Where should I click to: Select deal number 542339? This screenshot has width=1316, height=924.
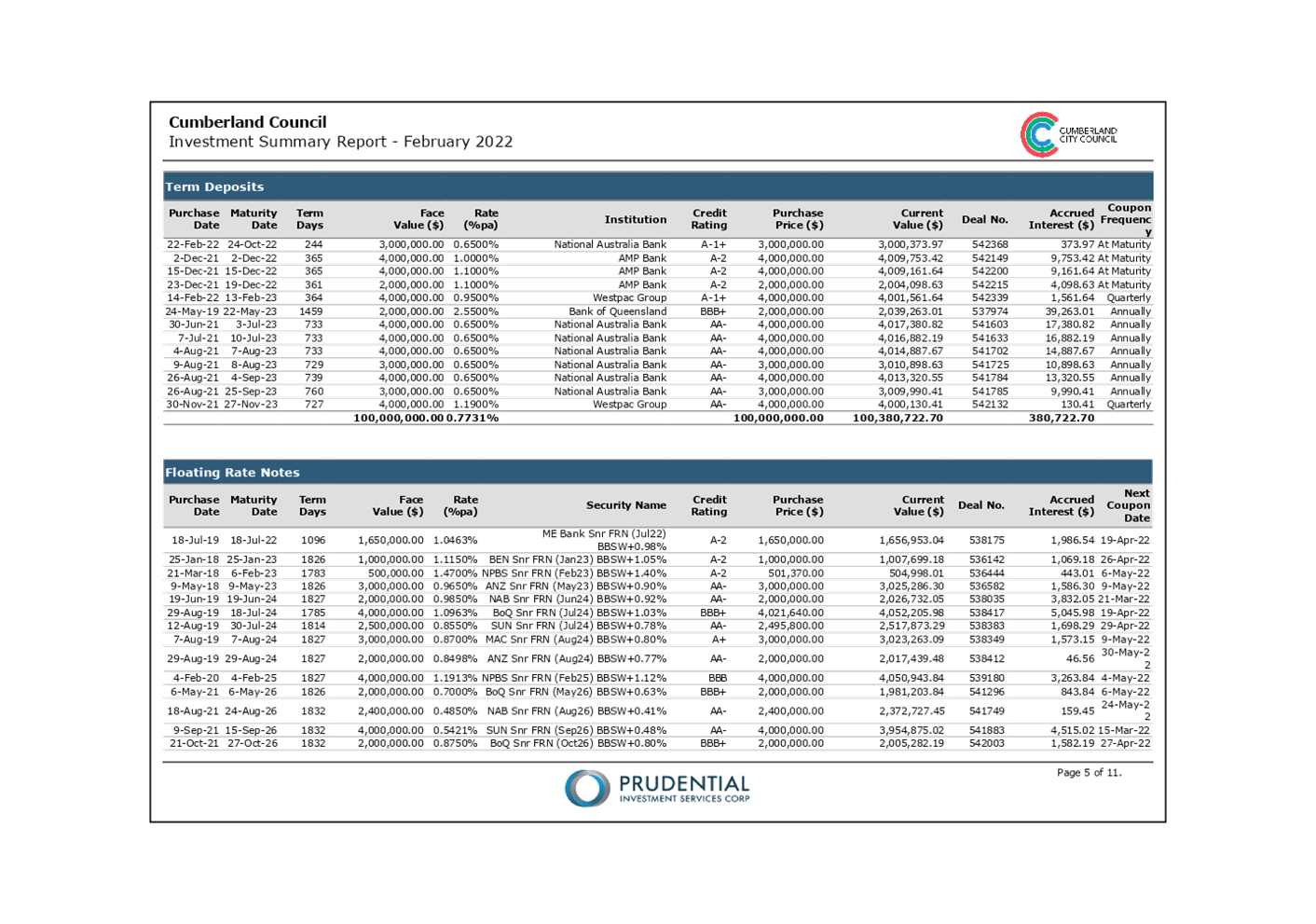click(x=989, y=297)
